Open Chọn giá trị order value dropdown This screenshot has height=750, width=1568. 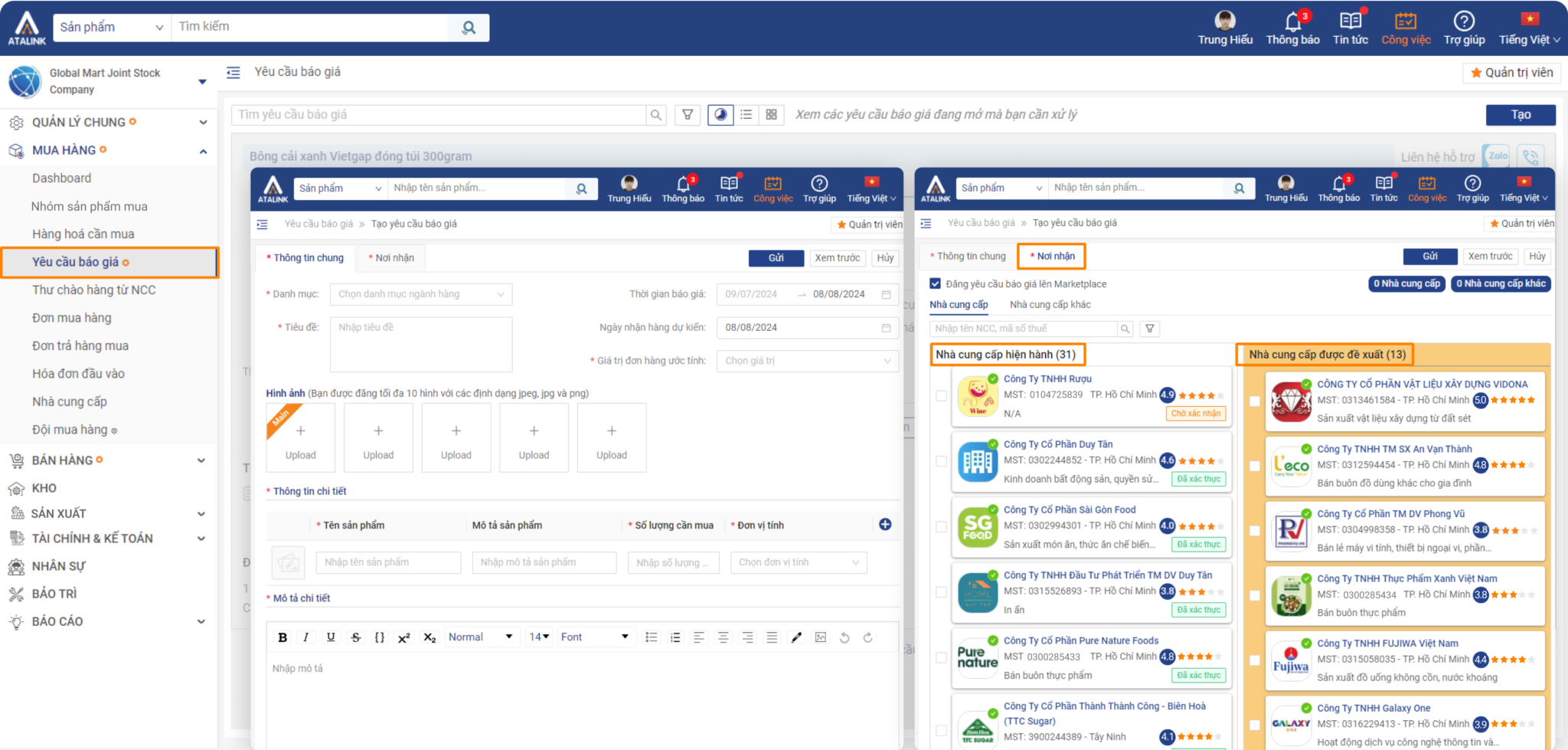click(x=807, y=361)
